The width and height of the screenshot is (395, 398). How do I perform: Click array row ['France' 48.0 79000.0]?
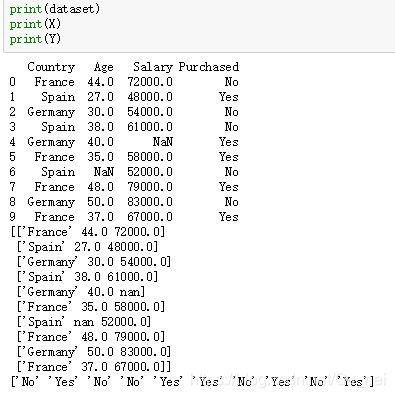pos(91,337)
